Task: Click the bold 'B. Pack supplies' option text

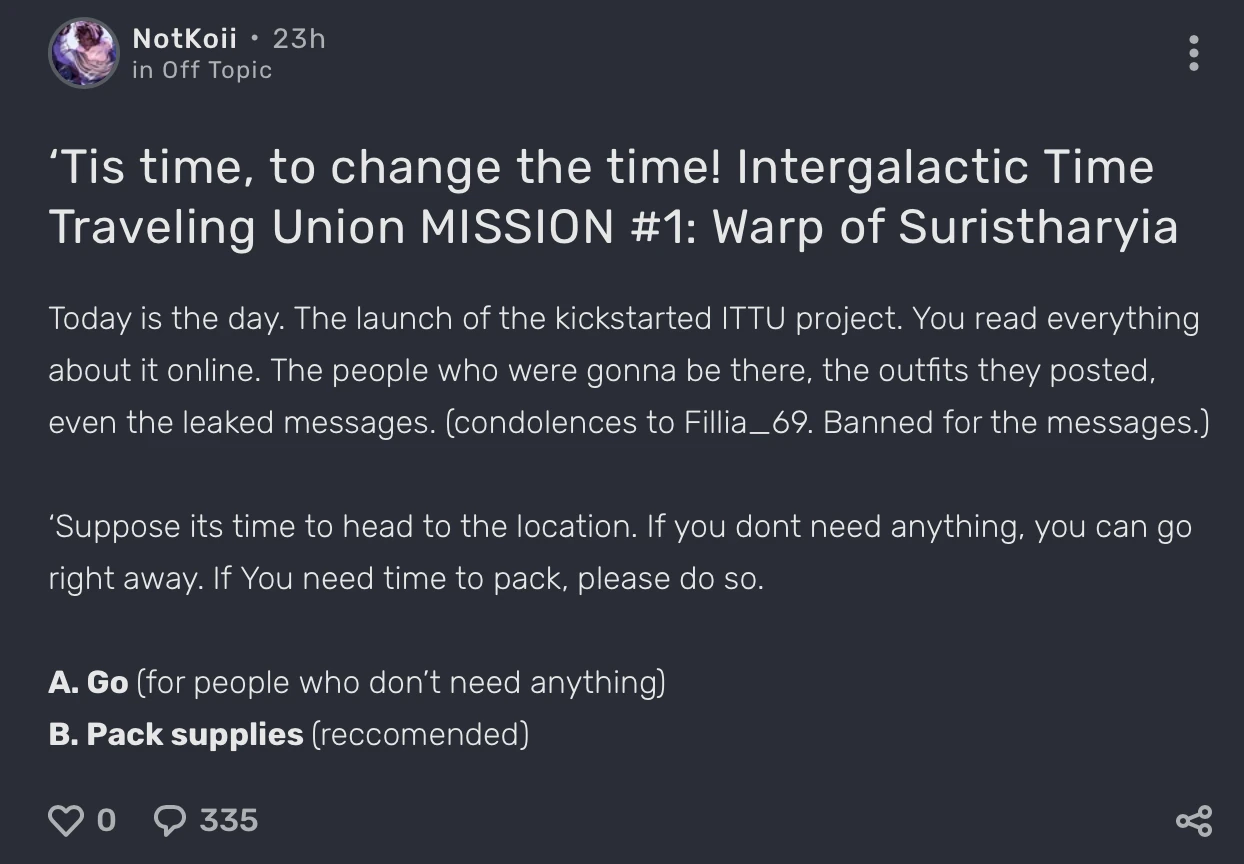Action: (176, 735)
